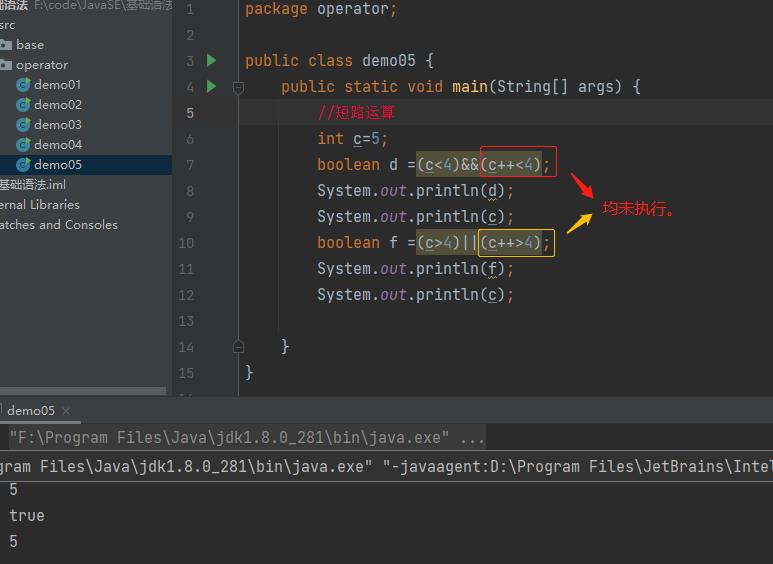Click the demo05 class file icon
The height and width of the screenshot is (564, 773).
click(x=23, y=165)
